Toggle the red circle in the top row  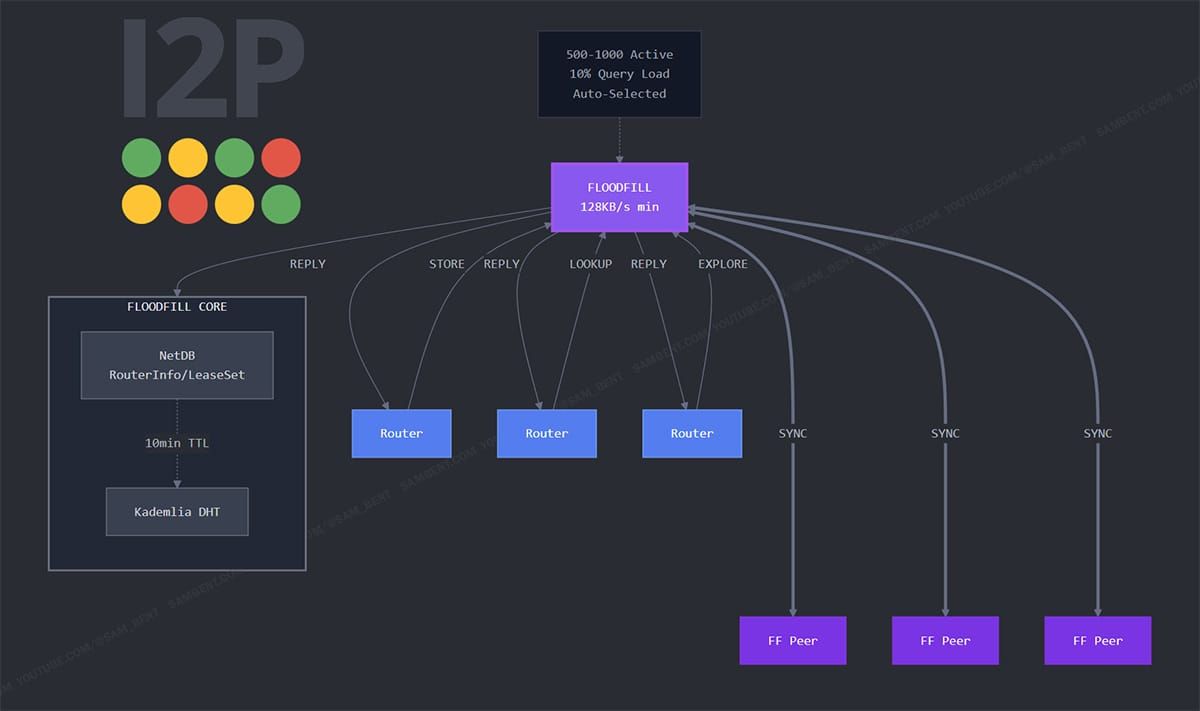tap(281, 157)
